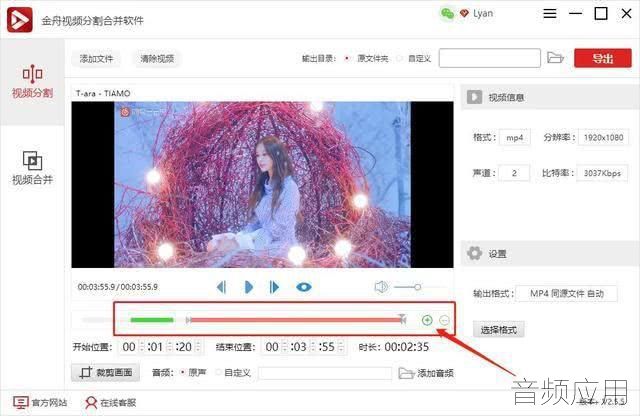Image resolution: width=640 pixels, height=416 pixels.
Task: Click the mp4 format value
Action: click(515, 138)
